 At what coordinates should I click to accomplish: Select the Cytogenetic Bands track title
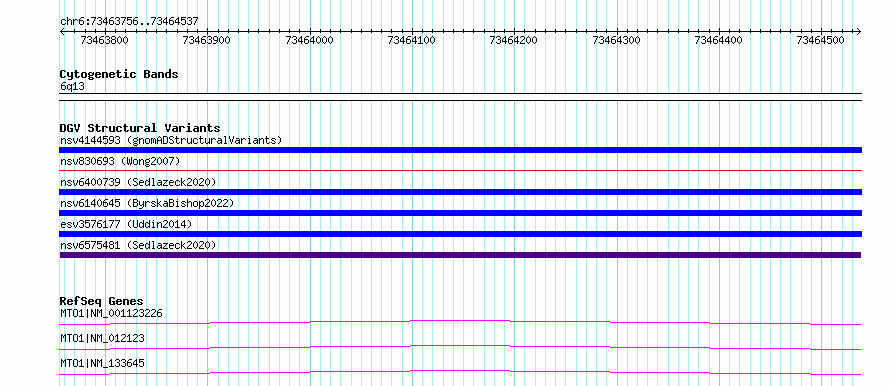click(119, 74)
